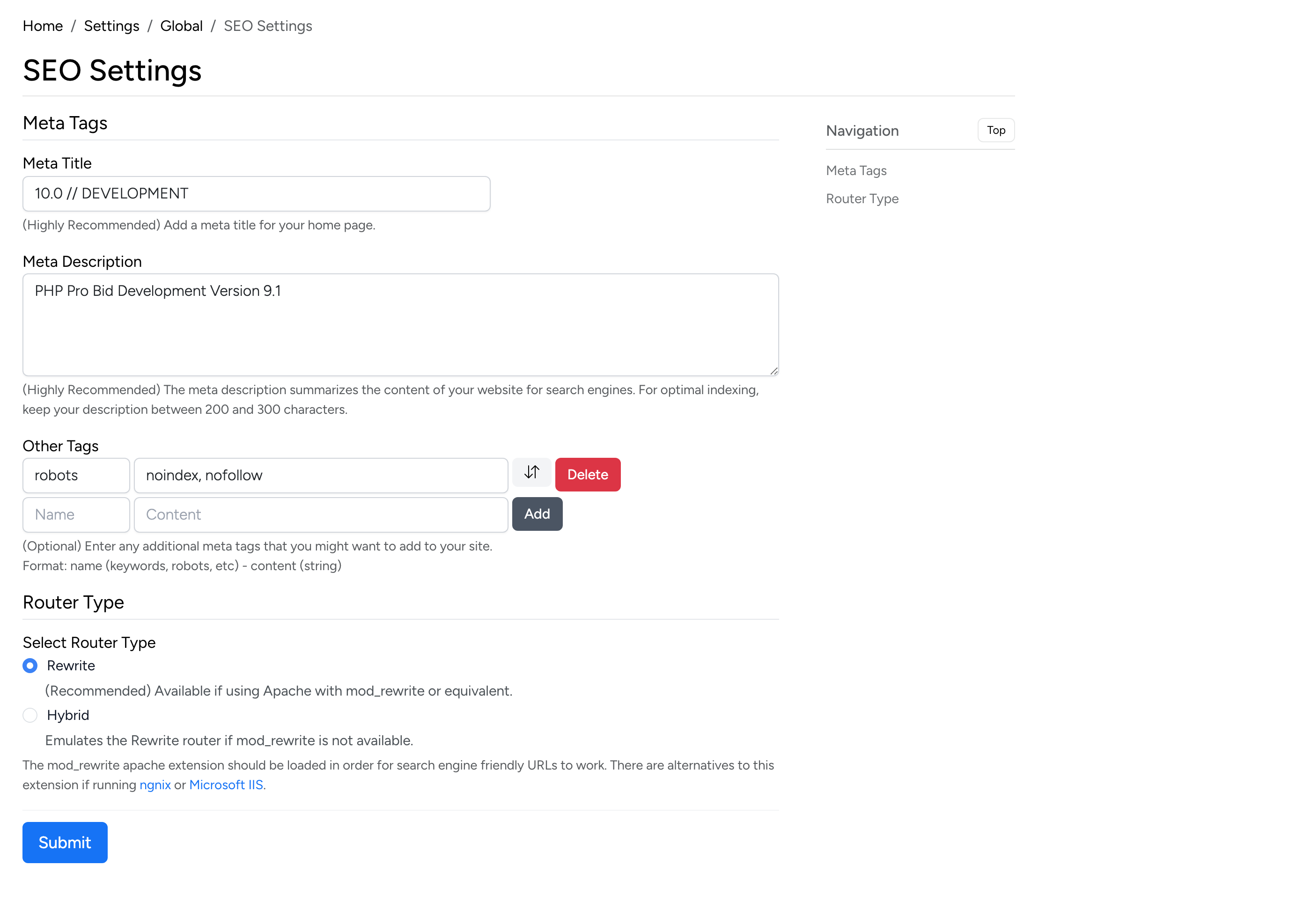The image size is (1311, 924).
Task: Click the Top button in Navigation
Action: click(996, 130)
